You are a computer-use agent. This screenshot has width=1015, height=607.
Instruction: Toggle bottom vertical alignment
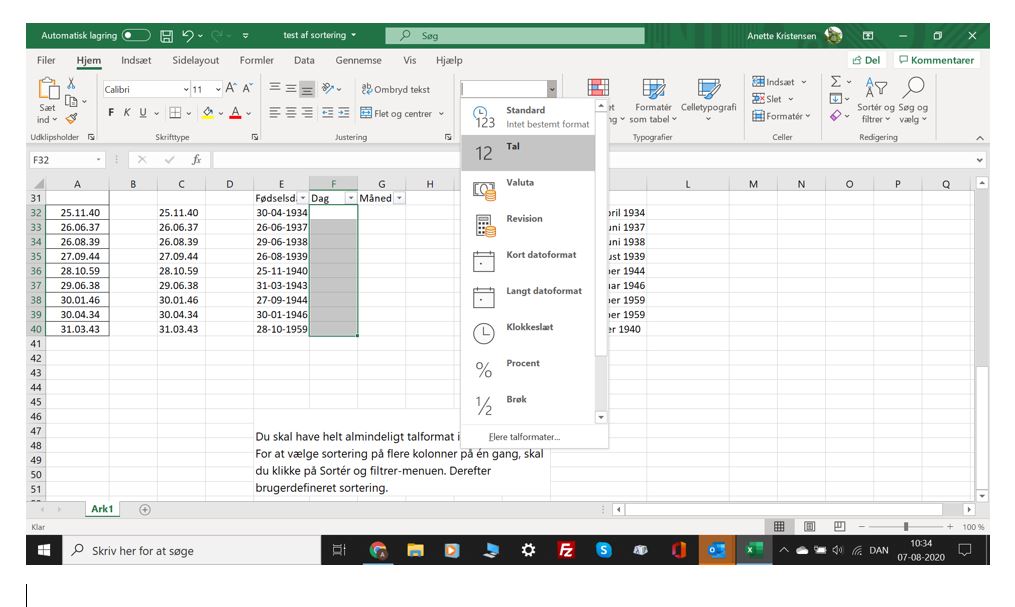click(x=307, y=89)
